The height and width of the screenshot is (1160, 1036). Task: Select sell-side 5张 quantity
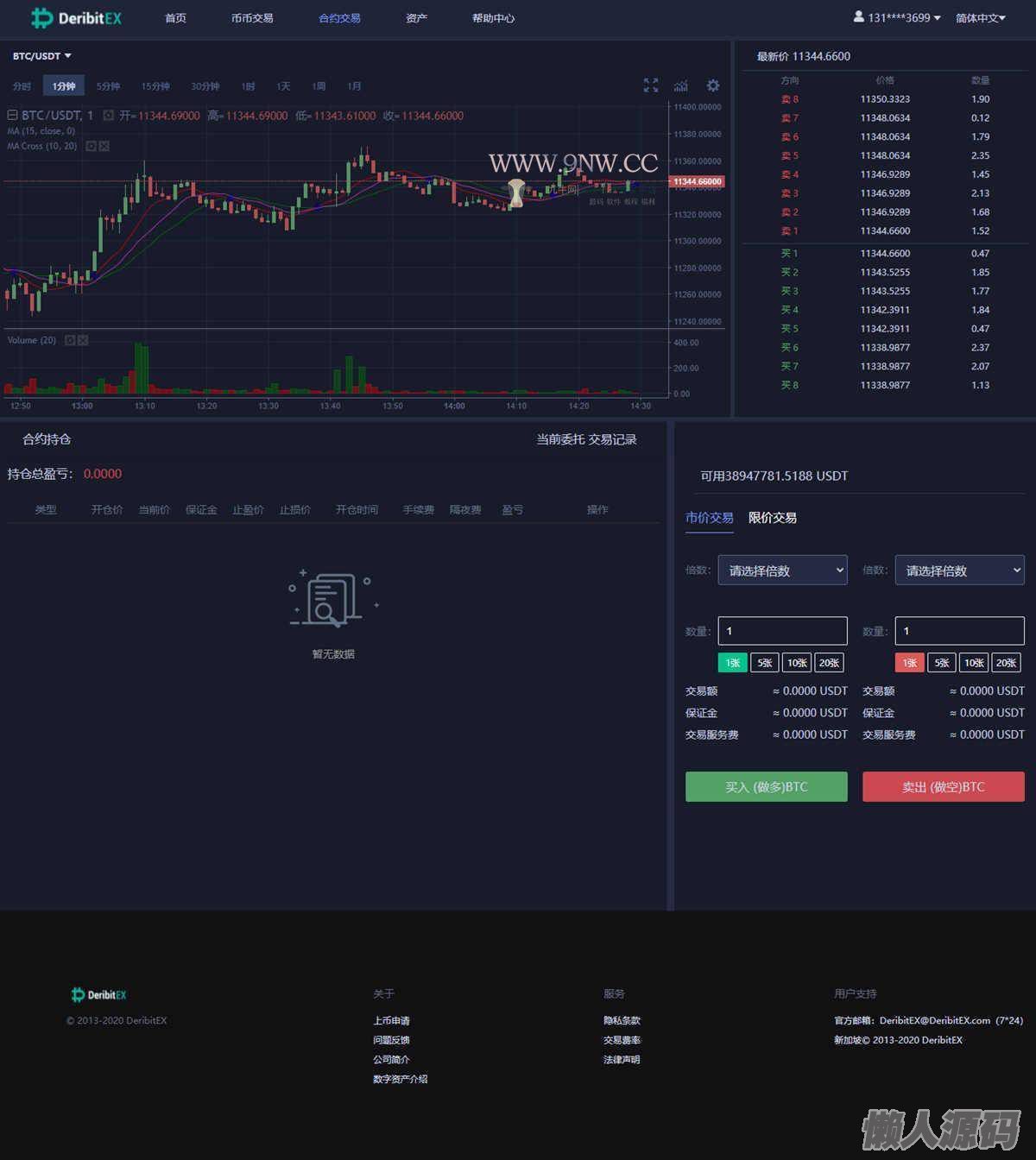click(x=941, y=663)
